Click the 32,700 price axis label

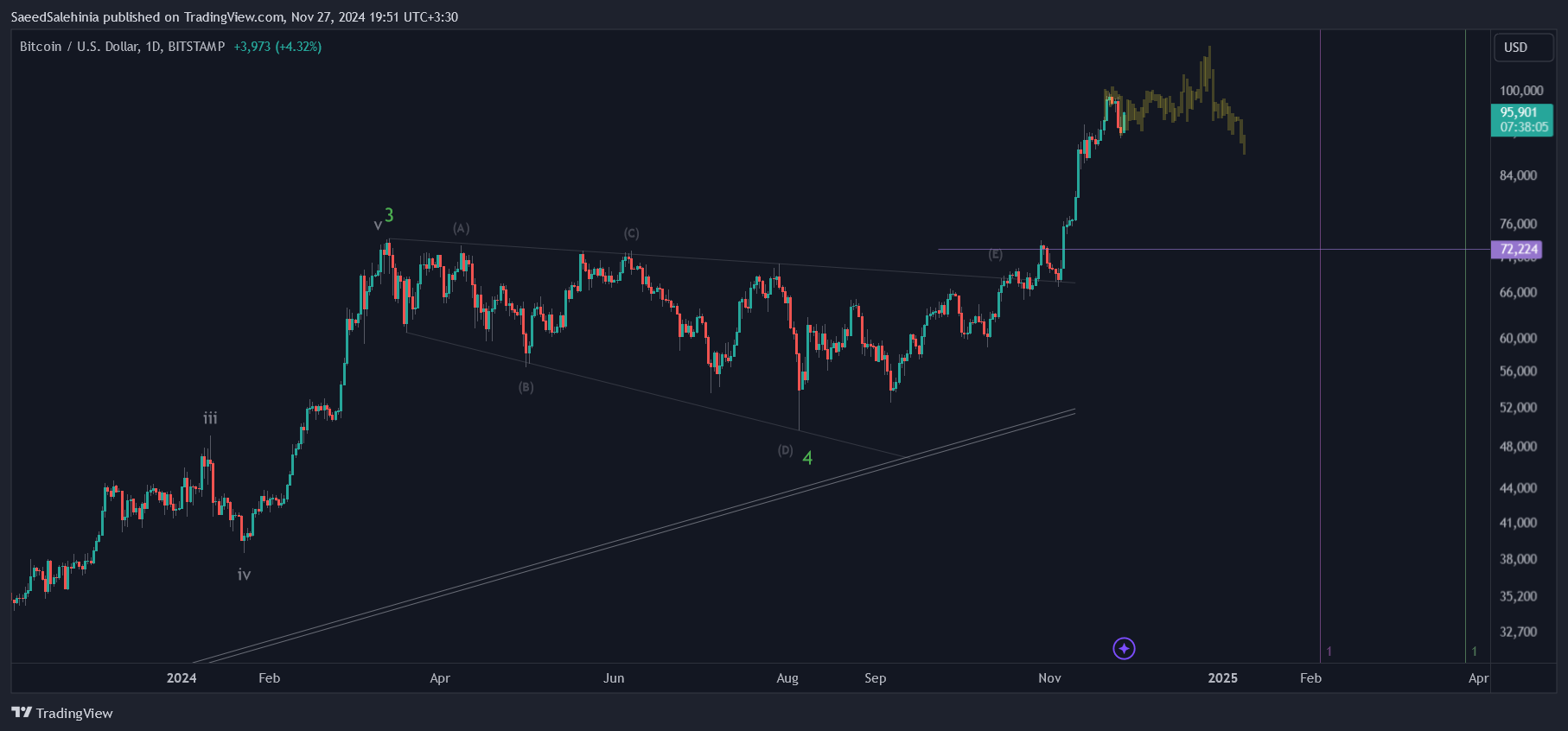coord(1519,632)
